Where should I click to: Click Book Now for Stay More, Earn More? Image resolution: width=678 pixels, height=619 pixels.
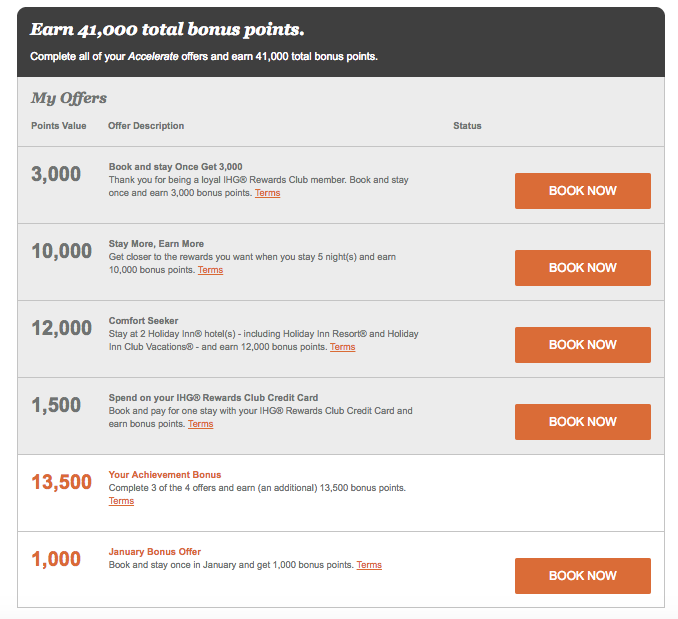(582, 268)
